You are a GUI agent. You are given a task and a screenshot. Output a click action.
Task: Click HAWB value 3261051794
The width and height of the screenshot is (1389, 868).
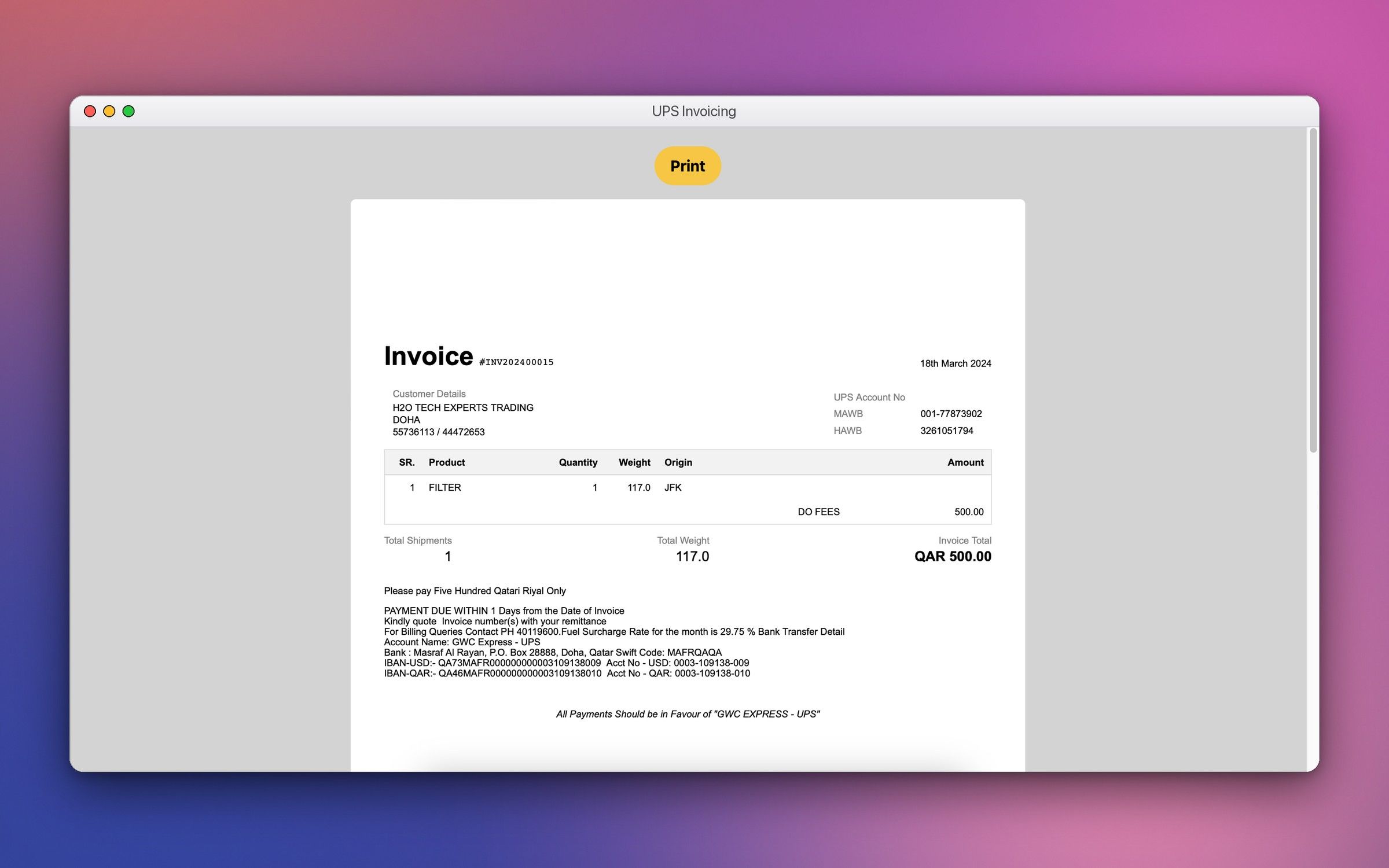coord(947,431)
